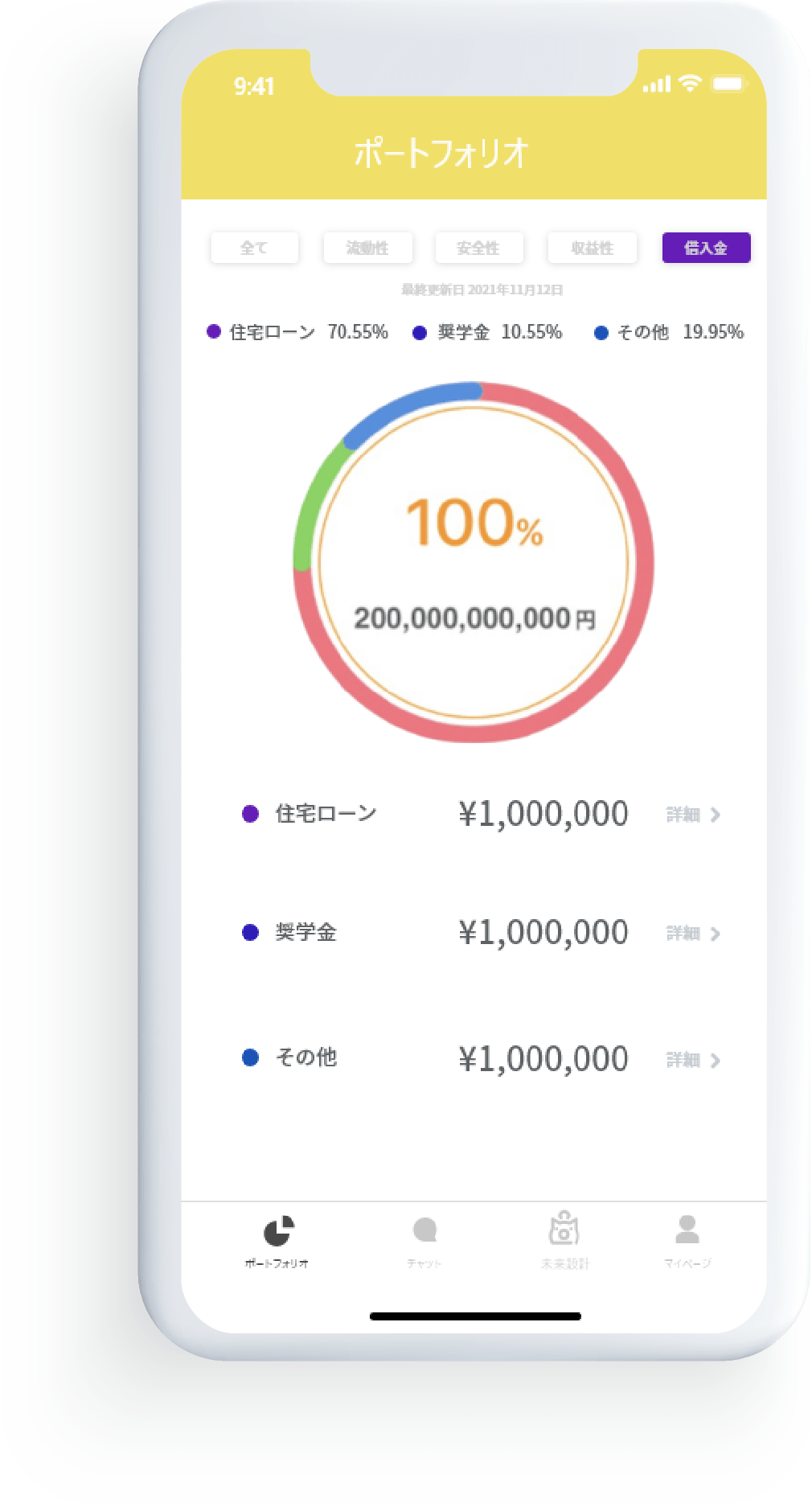Click the 住宅ローン 70.55% legend dot
812x1507 pixels.
tap(214, 331)
